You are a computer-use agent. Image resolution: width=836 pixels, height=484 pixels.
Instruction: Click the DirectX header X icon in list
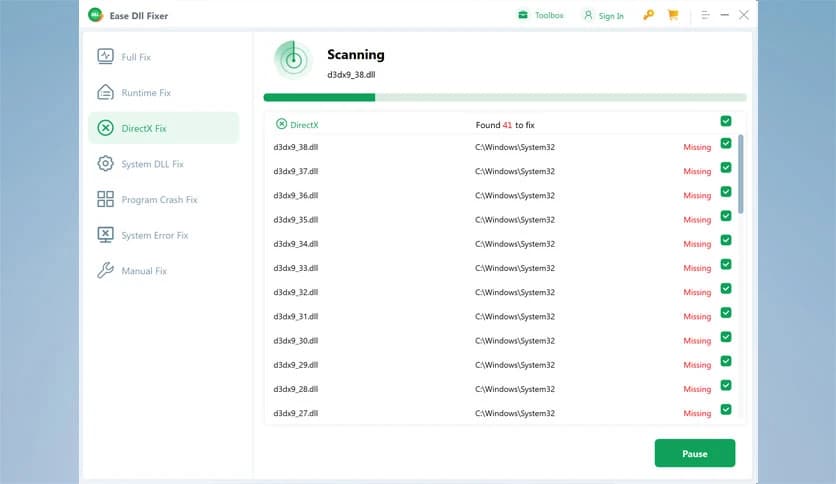282,124
